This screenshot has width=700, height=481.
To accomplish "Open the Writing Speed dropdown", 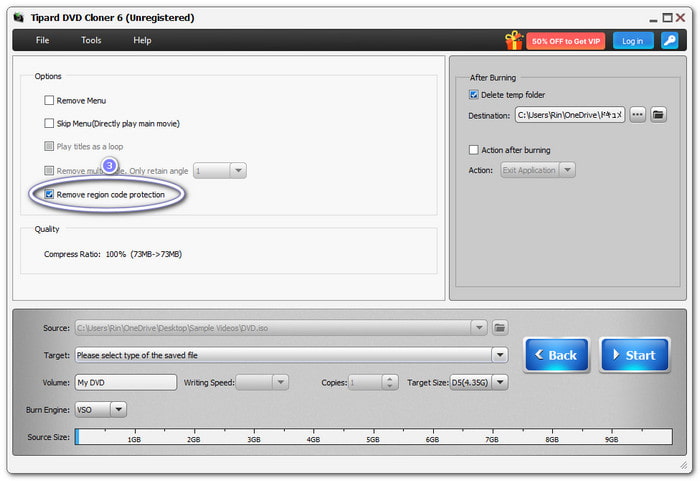I will 281,382.
